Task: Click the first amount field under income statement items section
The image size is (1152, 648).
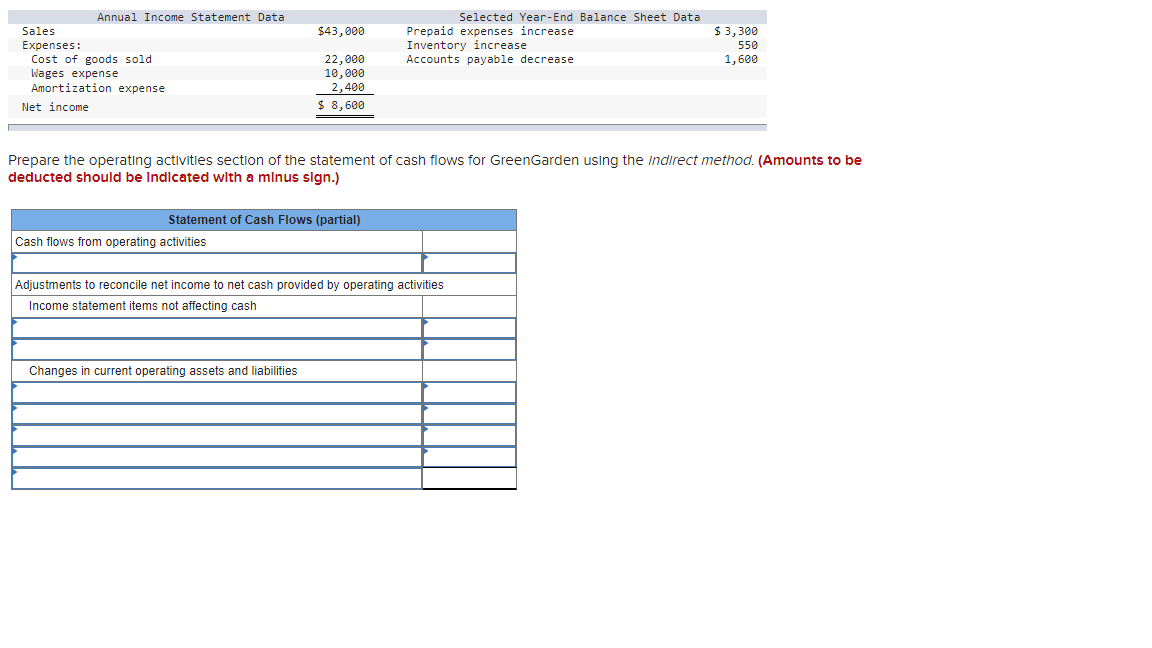Action: (x=470, y=327)
